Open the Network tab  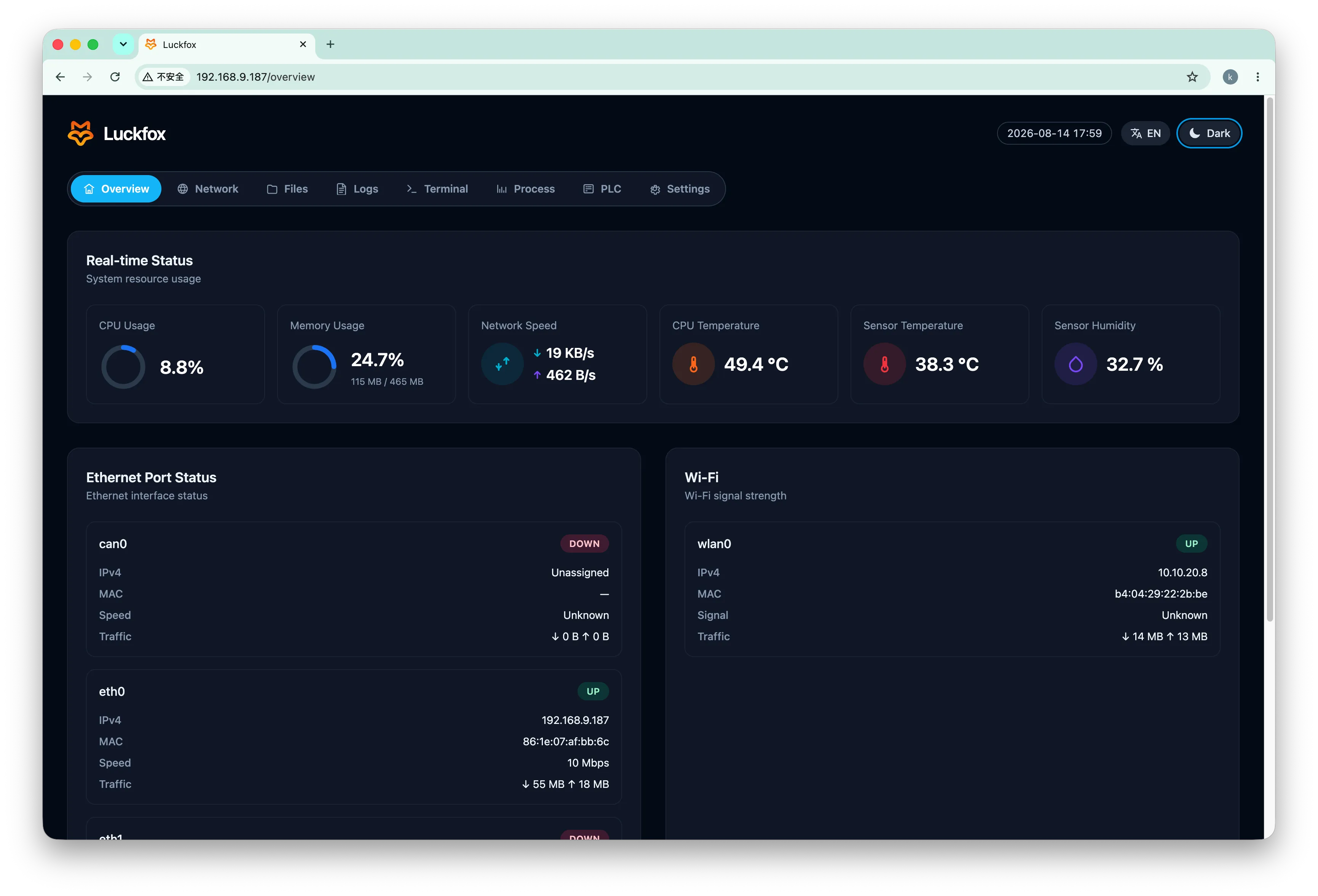207,189
